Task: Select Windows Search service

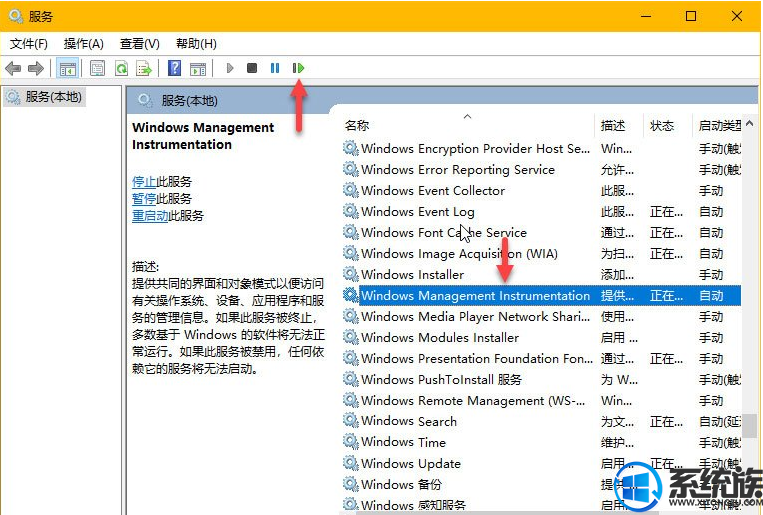Action: click(542, 421)
